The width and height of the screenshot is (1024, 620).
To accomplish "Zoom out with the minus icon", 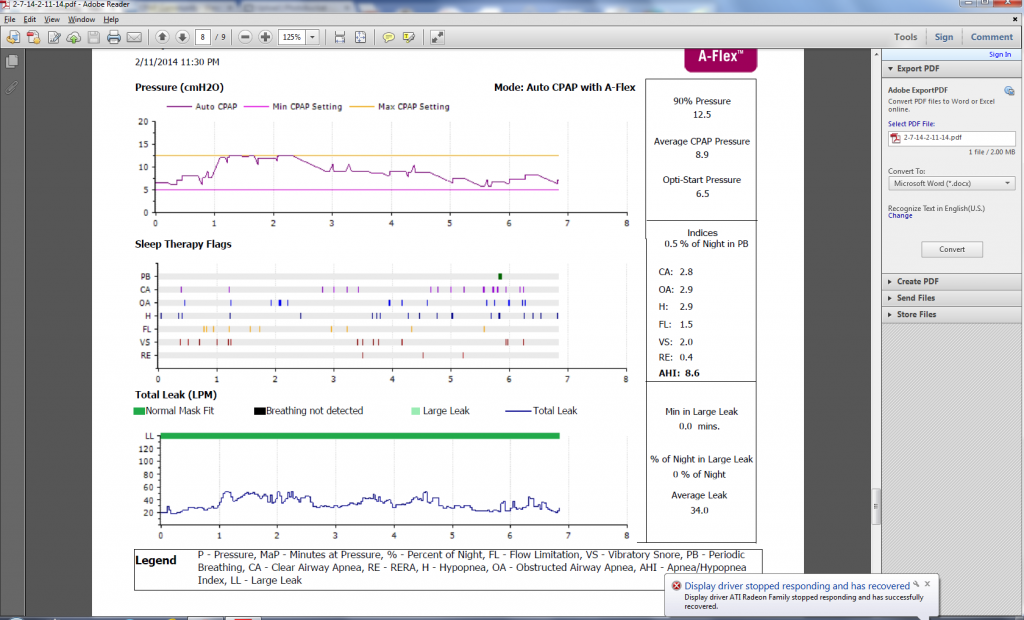I will point(245,37).
